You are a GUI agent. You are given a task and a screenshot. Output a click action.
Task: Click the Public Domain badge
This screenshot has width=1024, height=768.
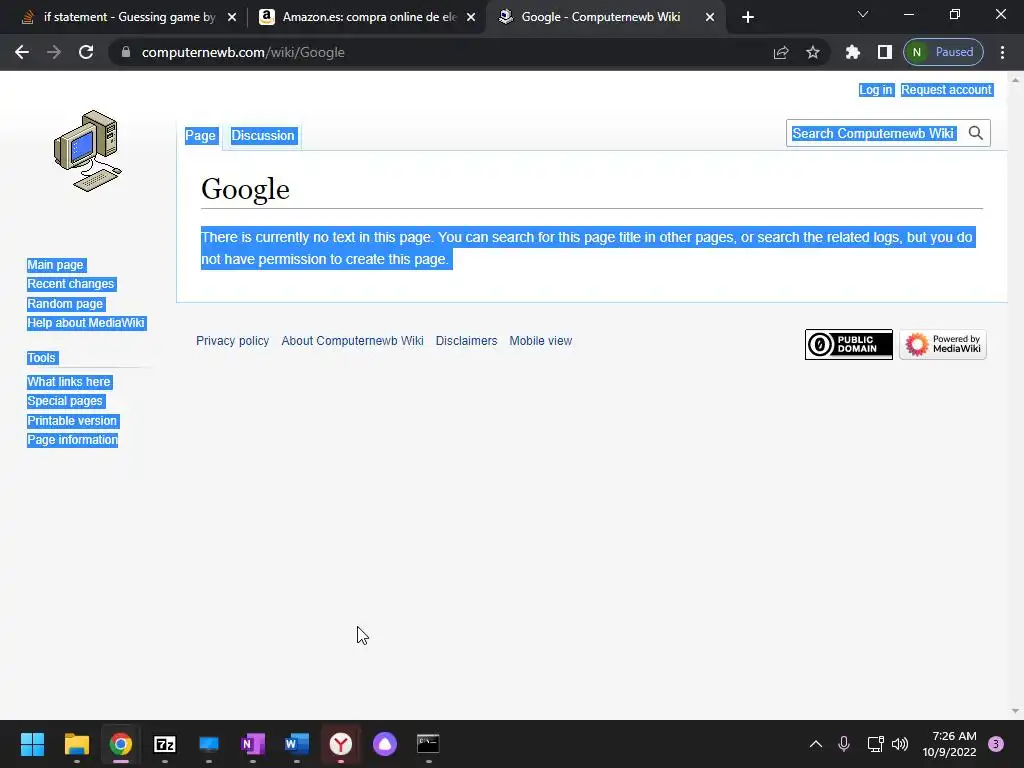848,344
